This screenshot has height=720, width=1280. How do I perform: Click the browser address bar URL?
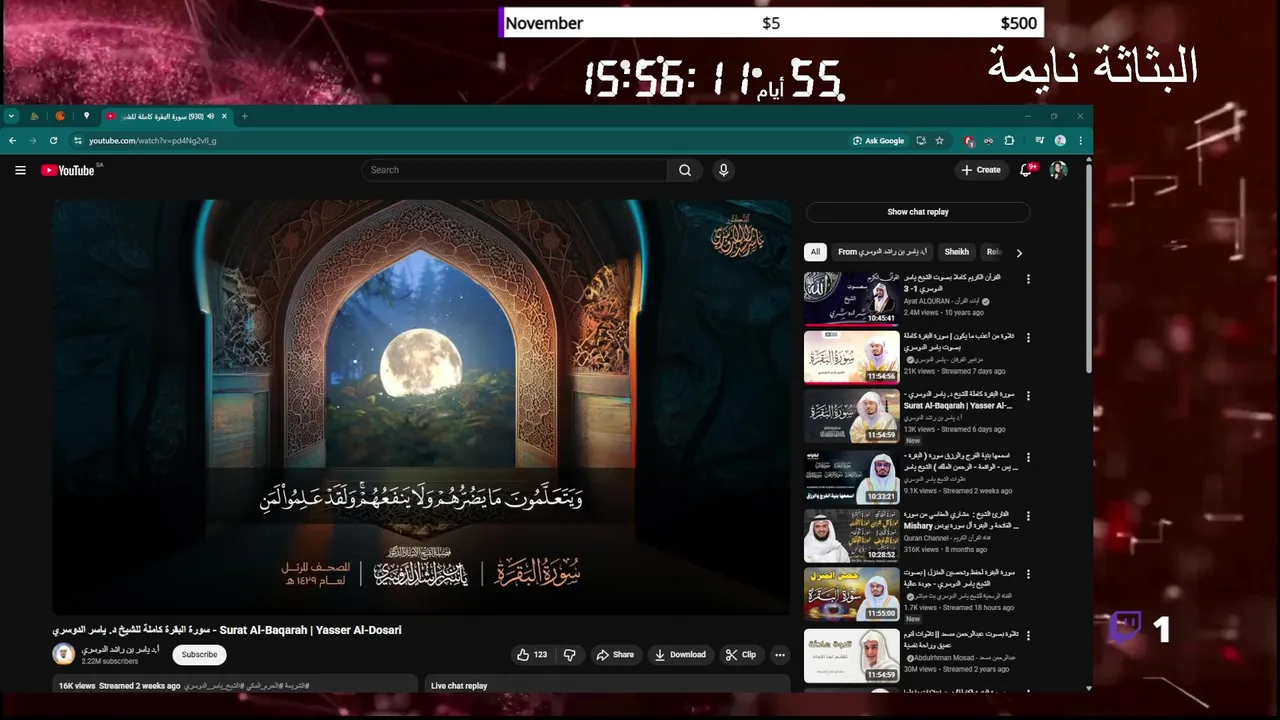[x=152, y=141]
